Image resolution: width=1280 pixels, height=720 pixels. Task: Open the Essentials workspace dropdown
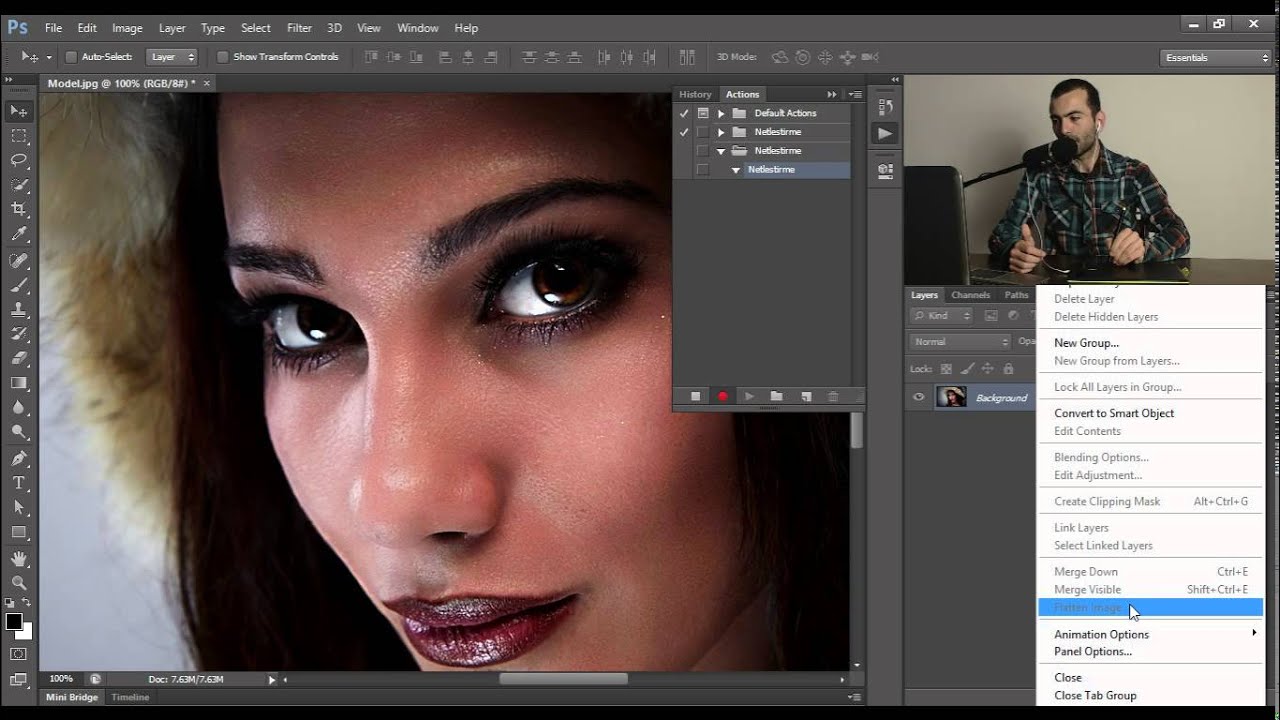pyautogui.click(x=1216, y=58)
